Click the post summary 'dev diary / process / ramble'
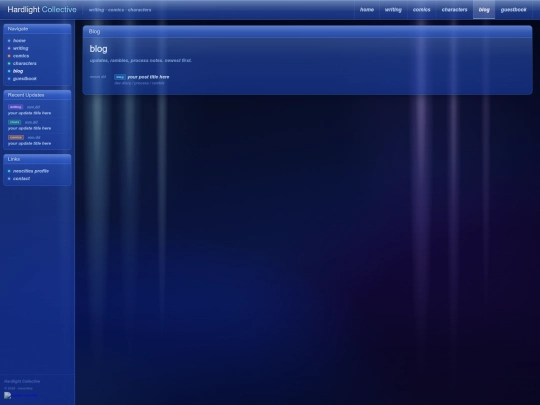Viewport: 540px width, 405px height. coord(139,83)
